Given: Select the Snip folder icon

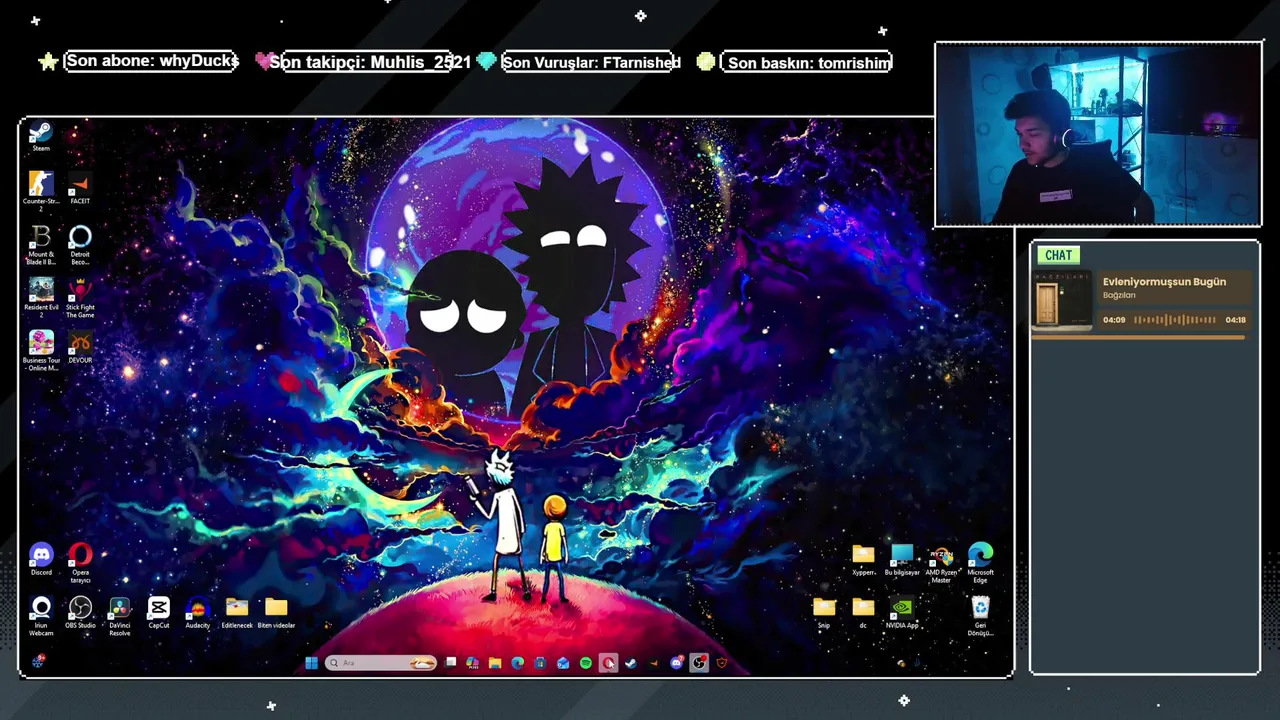Looking at the screenshot, I should pyautogui.click(x=824, y=612).
